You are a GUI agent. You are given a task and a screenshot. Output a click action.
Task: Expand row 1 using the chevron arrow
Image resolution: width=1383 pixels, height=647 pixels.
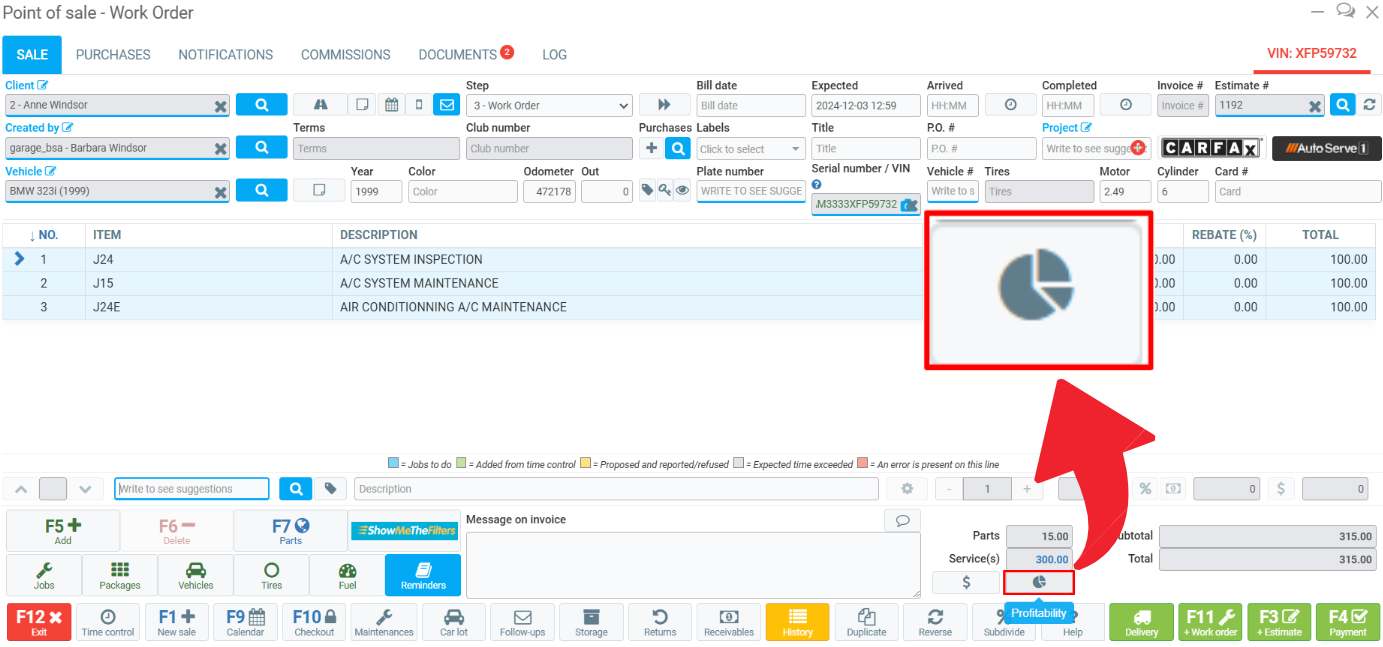(19, 259)
